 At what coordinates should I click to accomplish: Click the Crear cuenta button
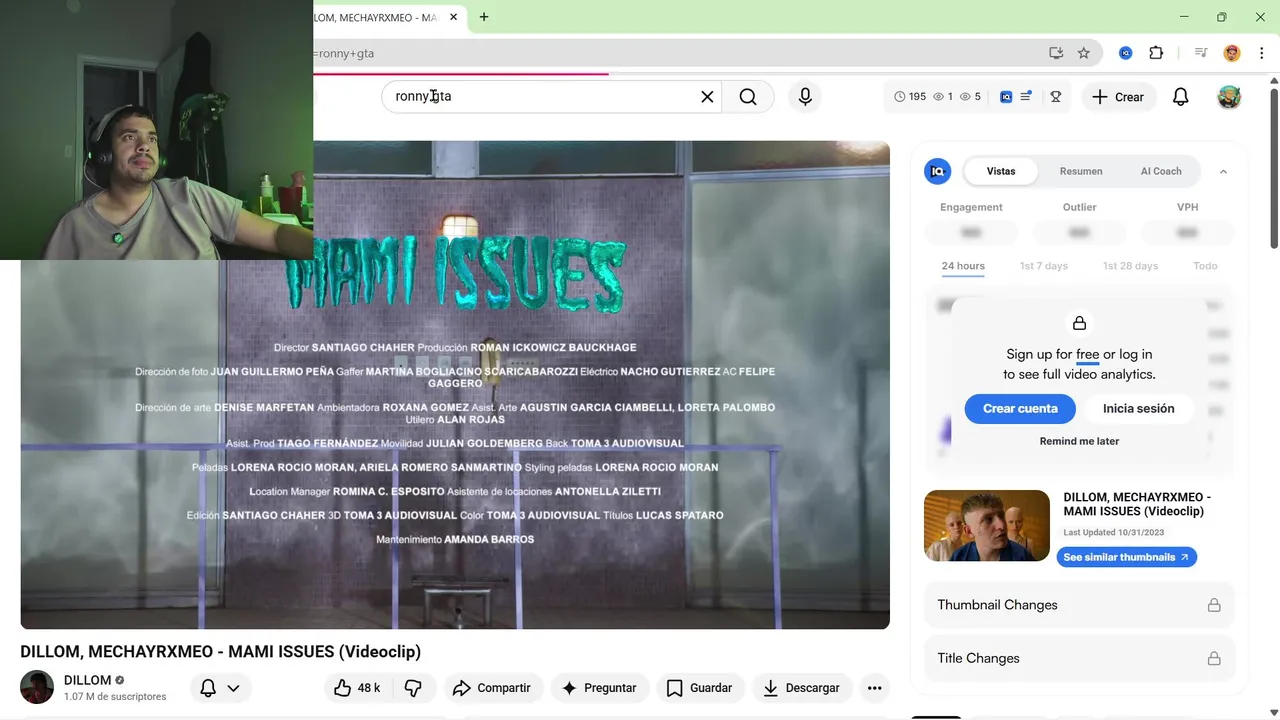[x=1020, y=408]
